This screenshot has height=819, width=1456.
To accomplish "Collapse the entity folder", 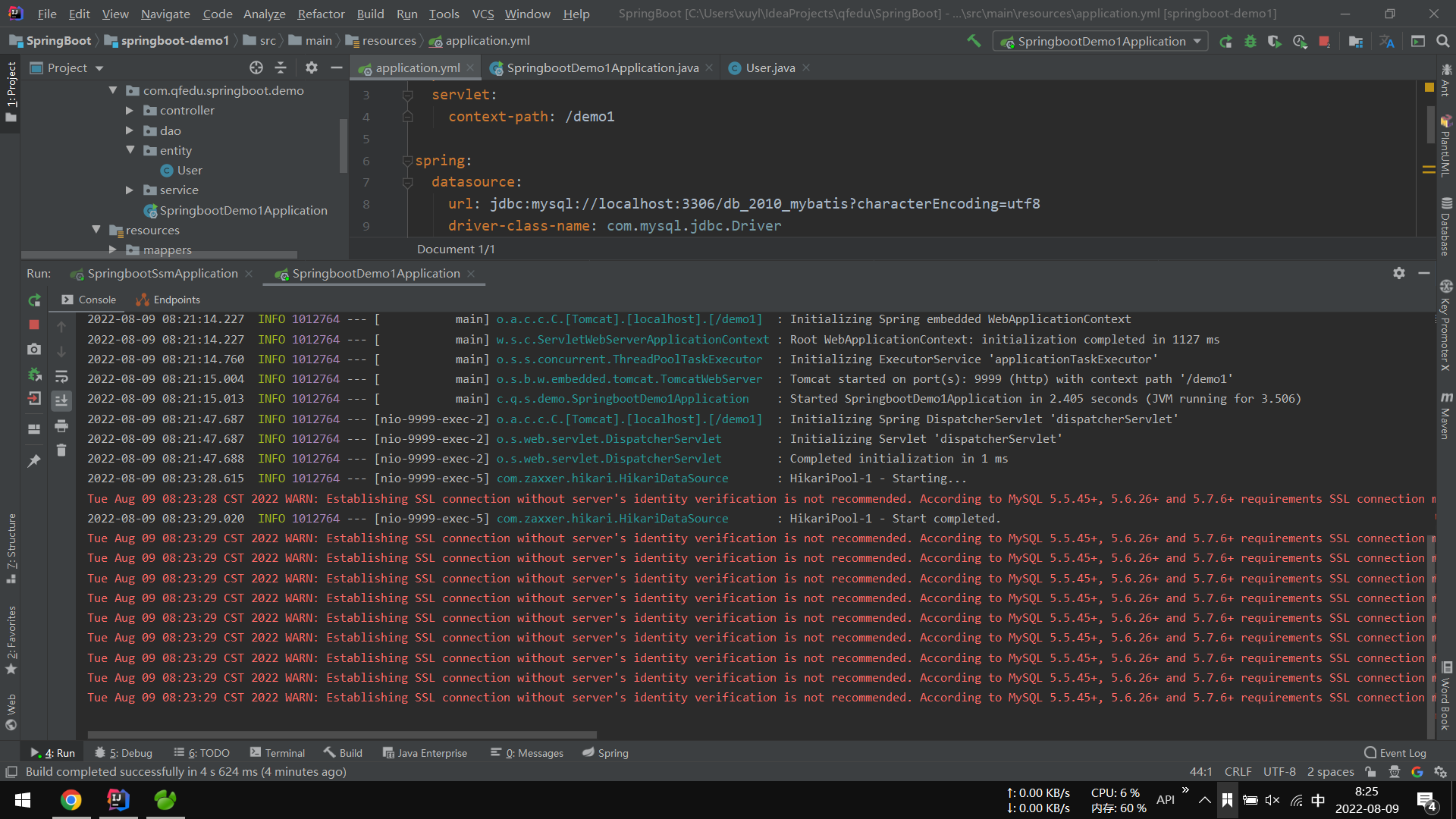I will click(x=130, y=150).
